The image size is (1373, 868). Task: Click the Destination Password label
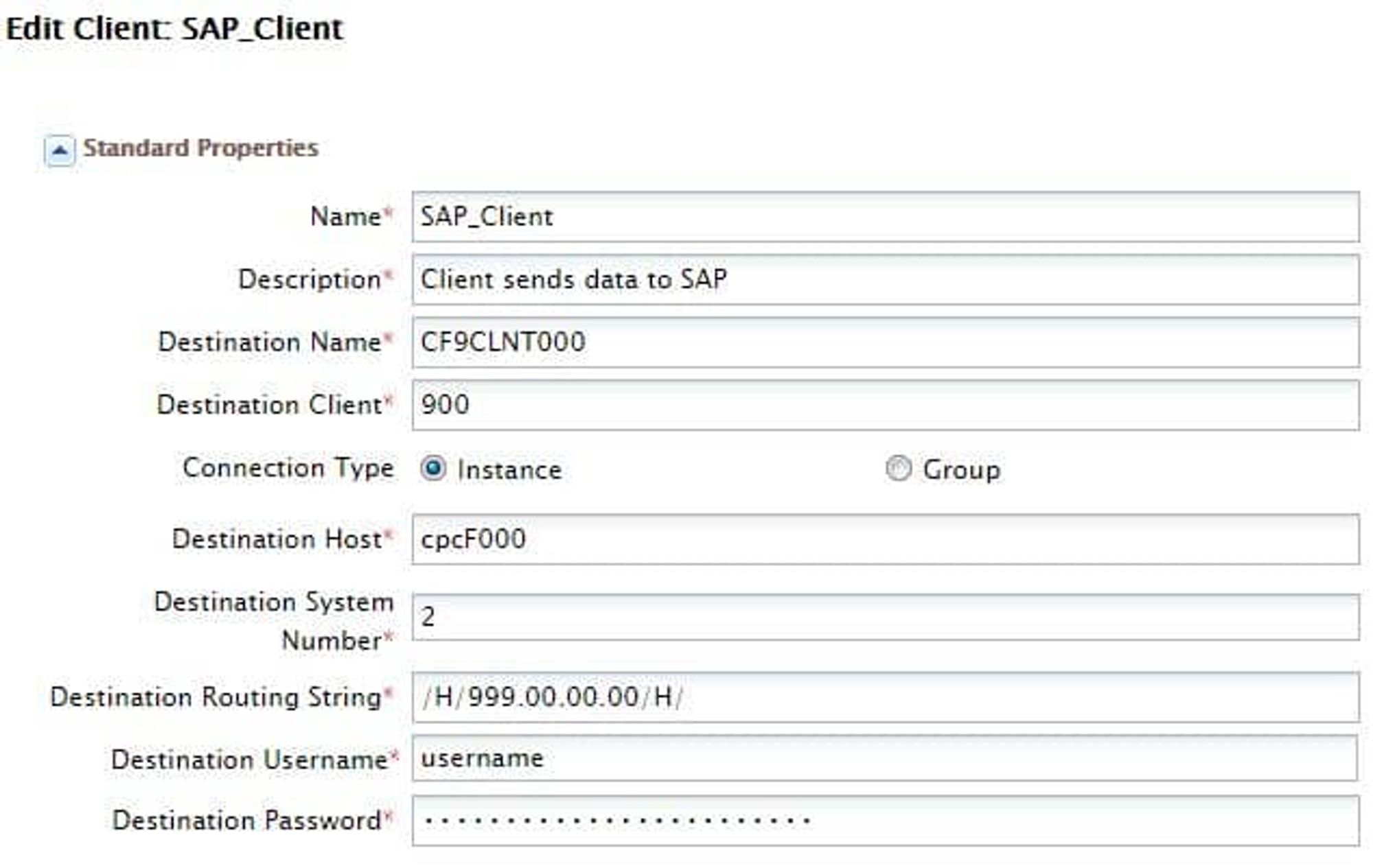(x=247, y=821)
